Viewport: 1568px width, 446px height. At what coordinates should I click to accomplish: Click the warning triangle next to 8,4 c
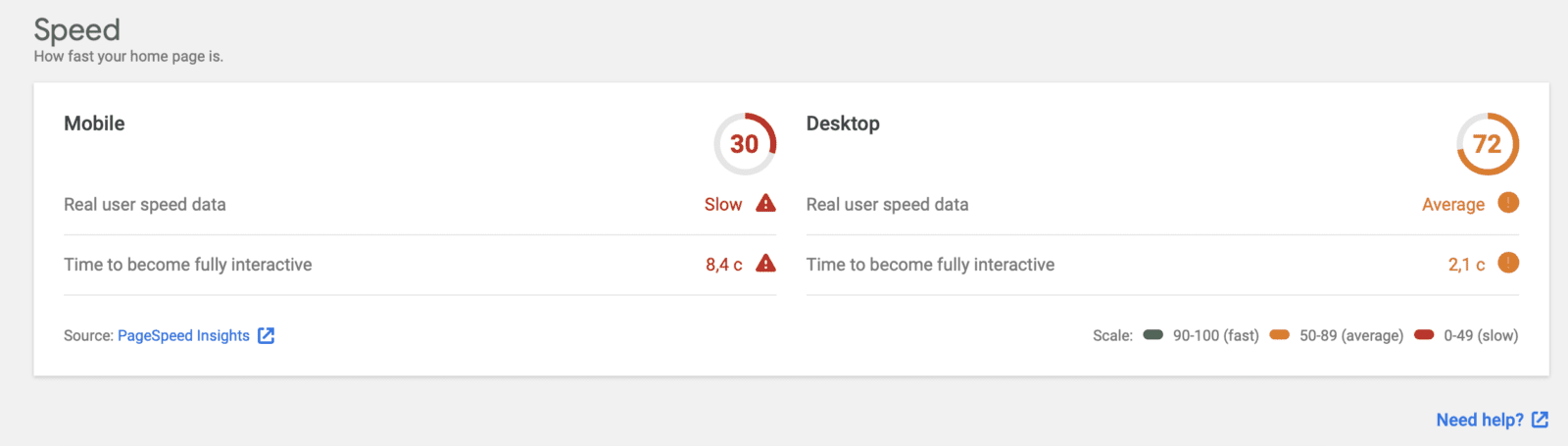[x=766, y=263]
